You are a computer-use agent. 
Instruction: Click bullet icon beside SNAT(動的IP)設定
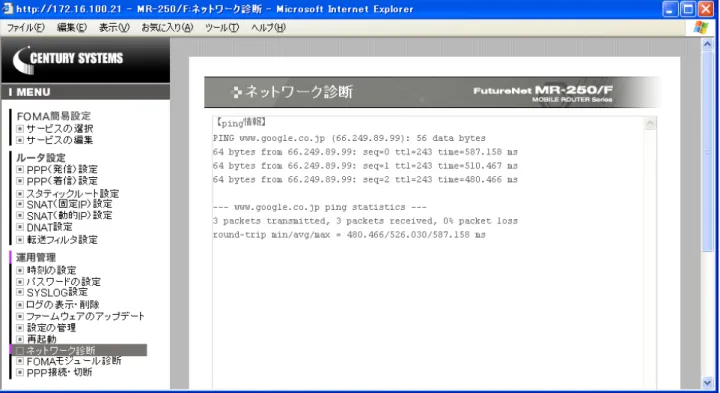[20, 215]
